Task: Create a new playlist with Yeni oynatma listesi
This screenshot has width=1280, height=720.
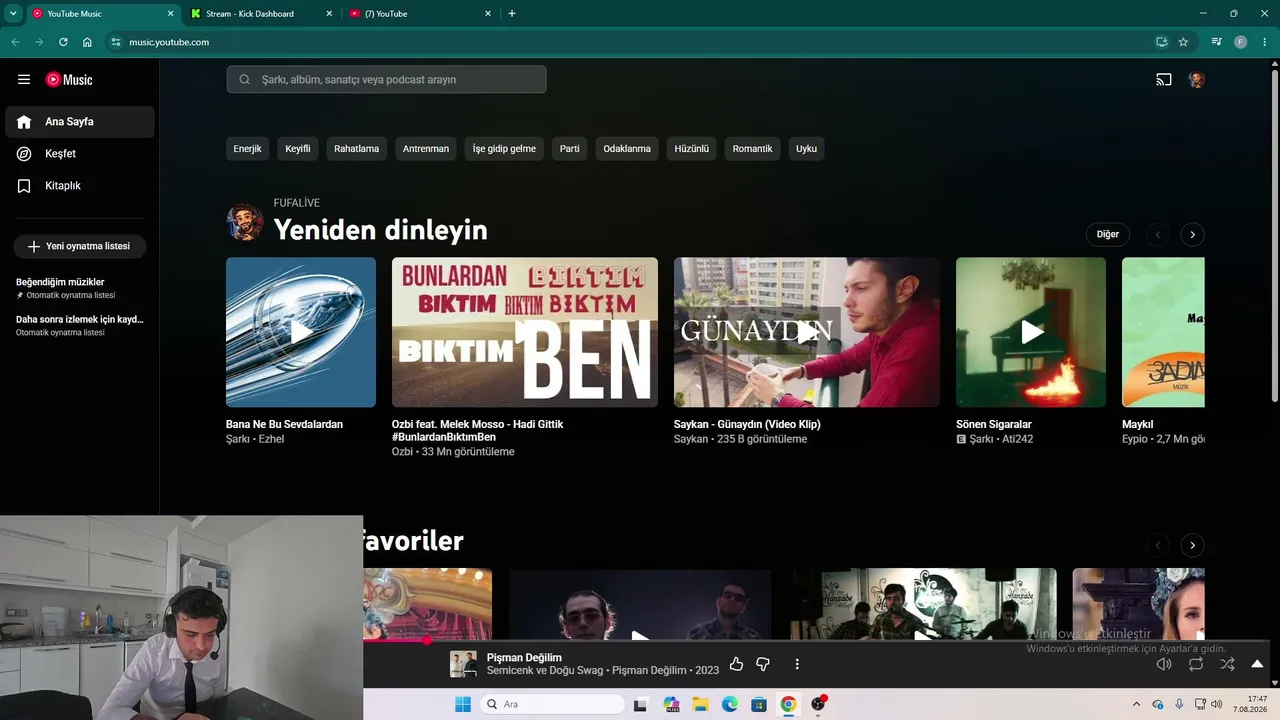Action: click(80, 246)
